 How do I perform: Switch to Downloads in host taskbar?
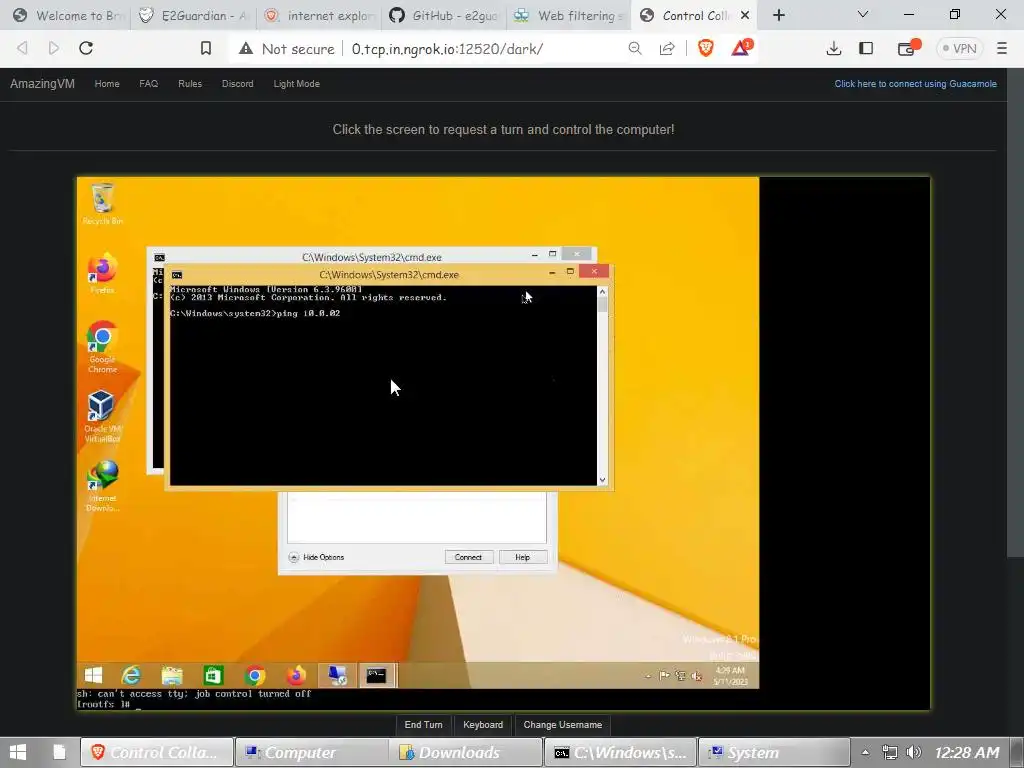466,752
